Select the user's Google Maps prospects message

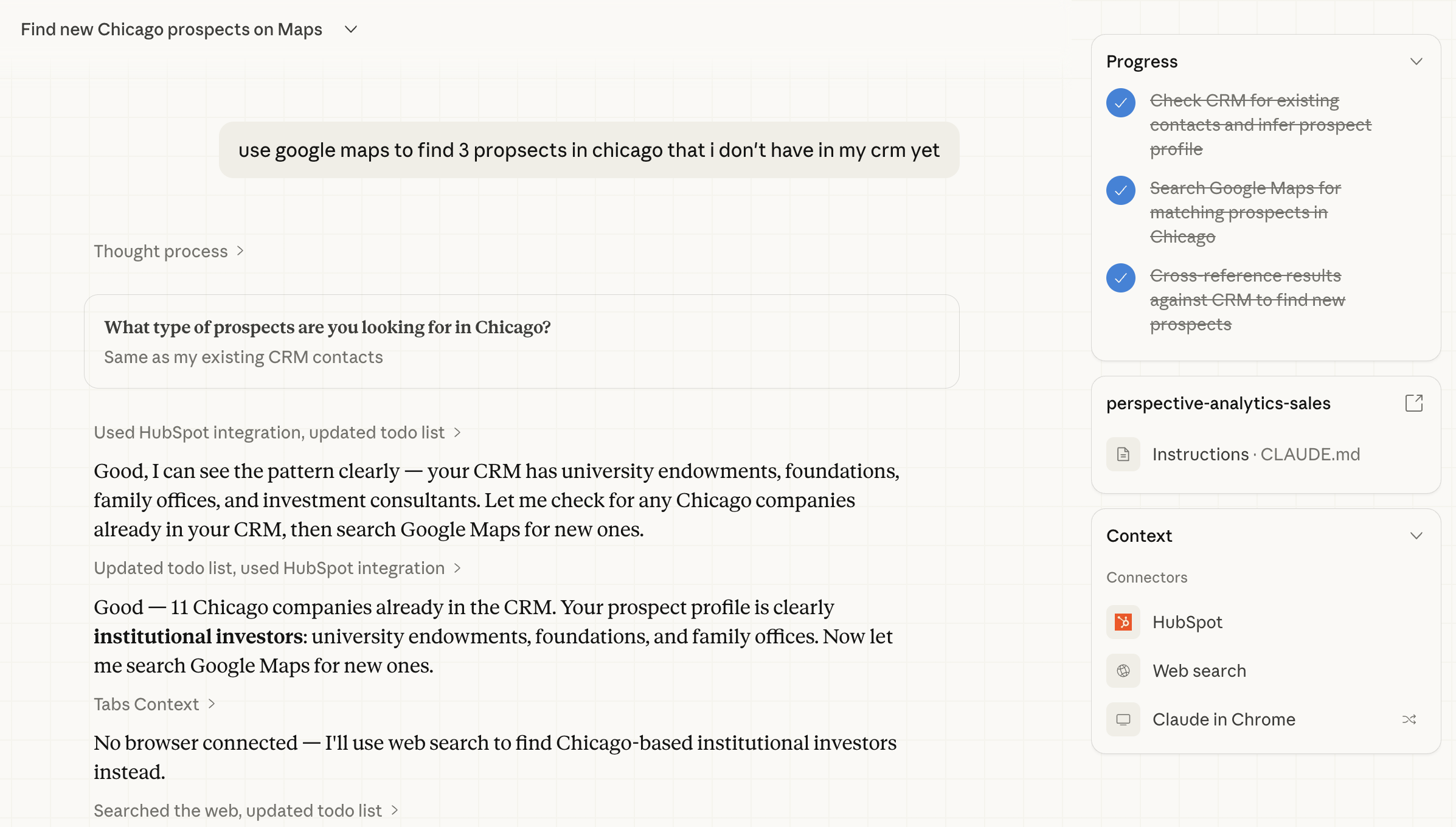click(588, 150)
